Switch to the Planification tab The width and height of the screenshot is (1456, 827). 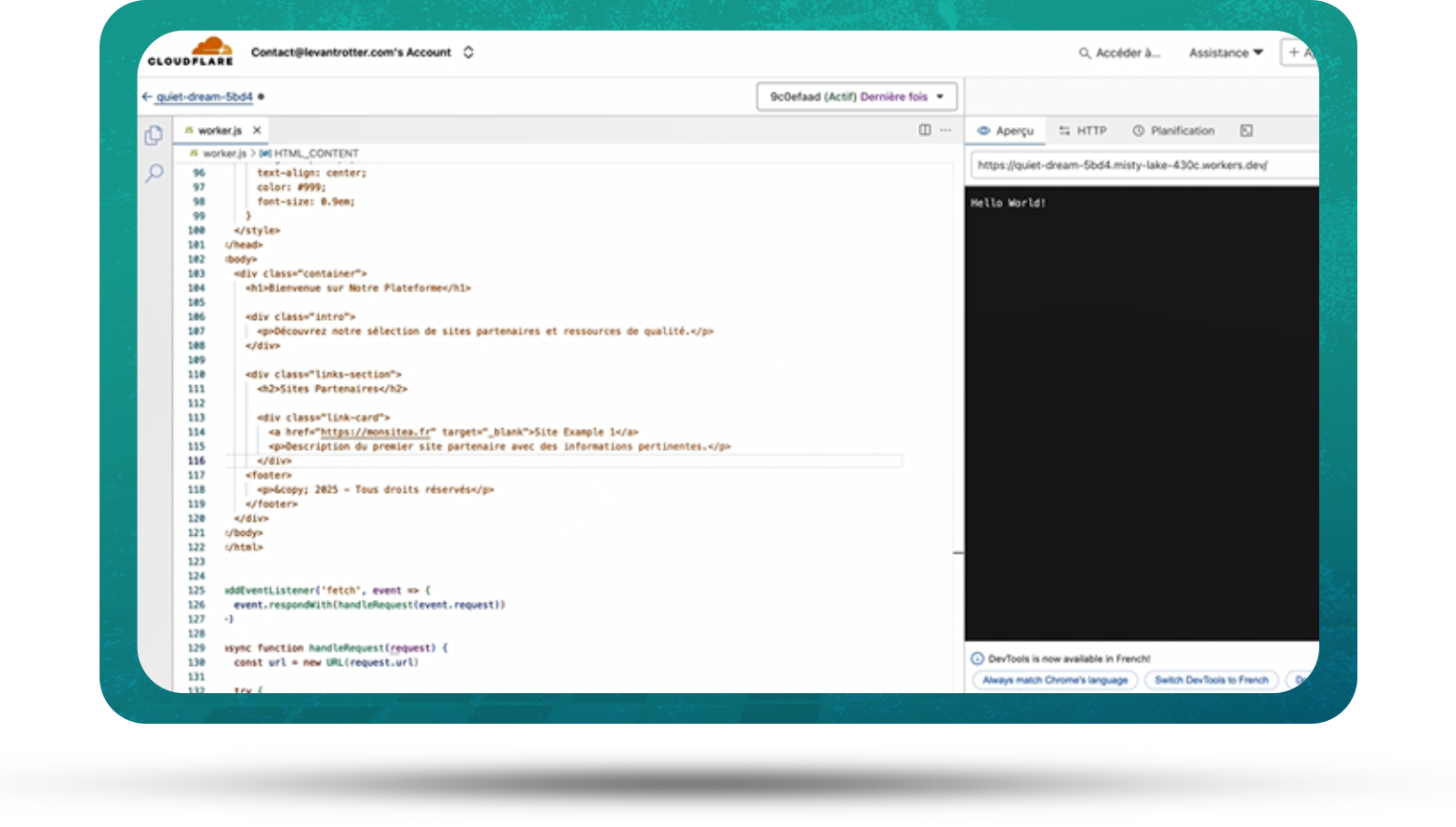pyautogui.click(x=1173, y=131)
